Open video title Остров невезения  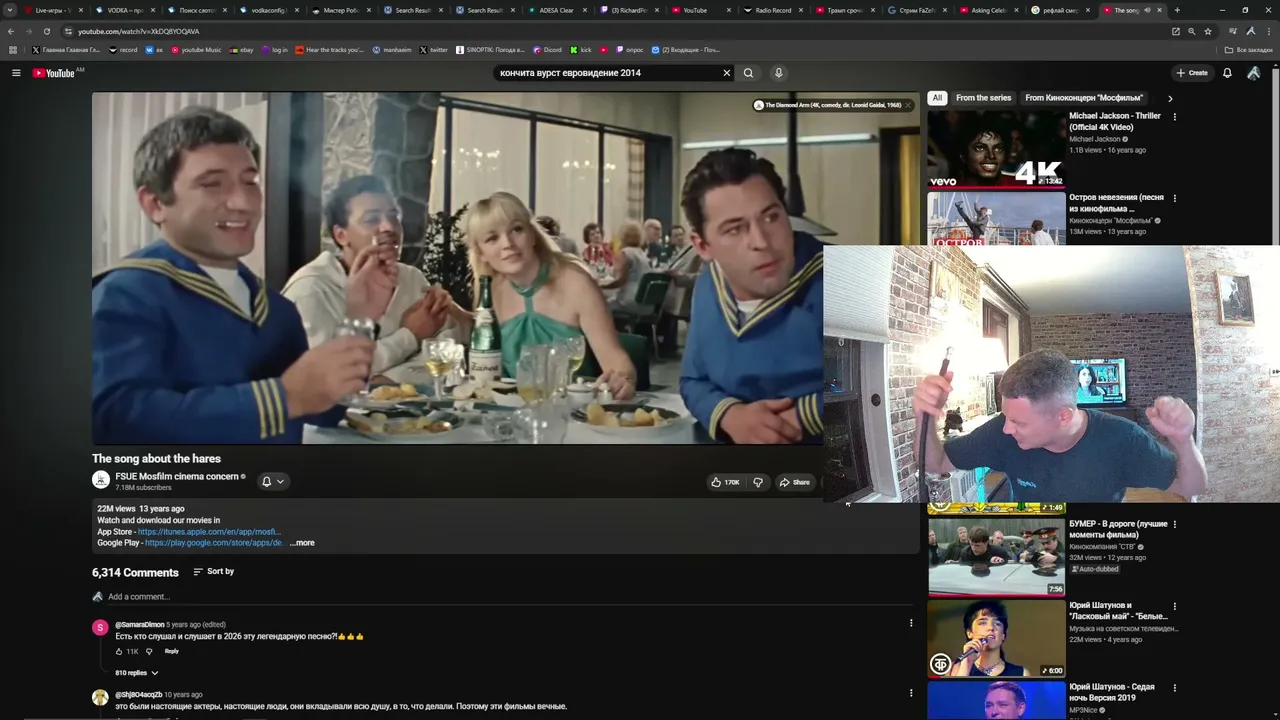click(x=1116, y=203)
